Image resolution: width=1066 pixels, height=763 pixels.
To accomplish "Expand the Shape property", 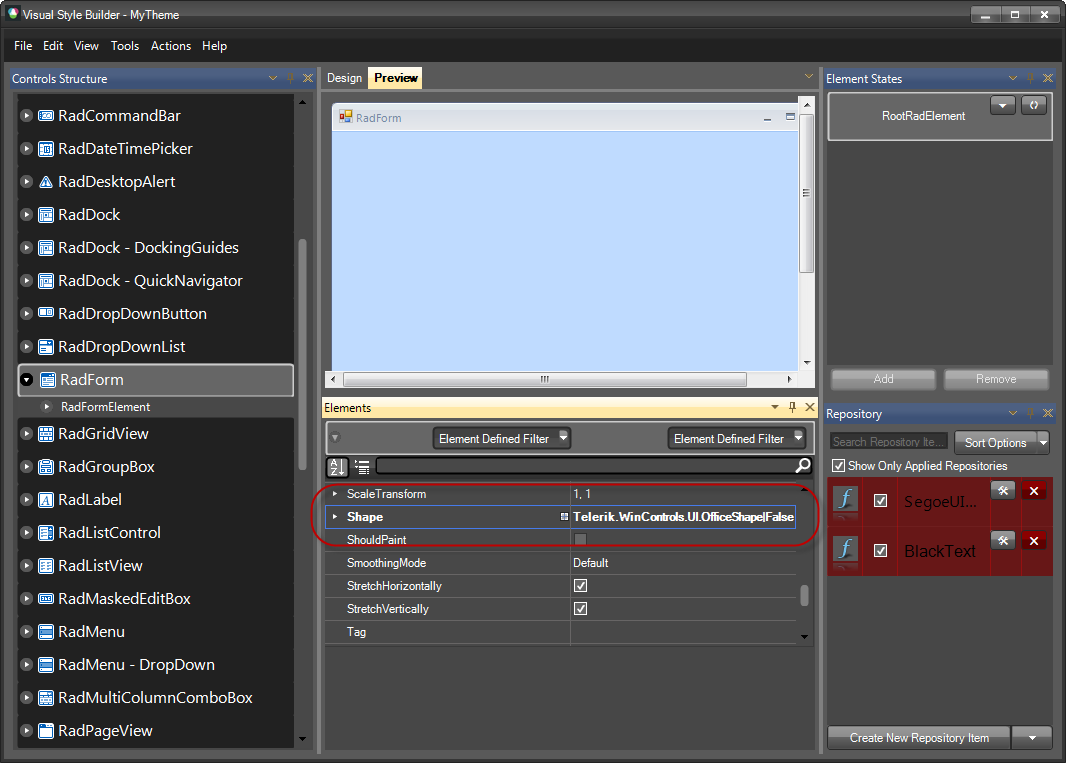I will (x=334, y=517).
